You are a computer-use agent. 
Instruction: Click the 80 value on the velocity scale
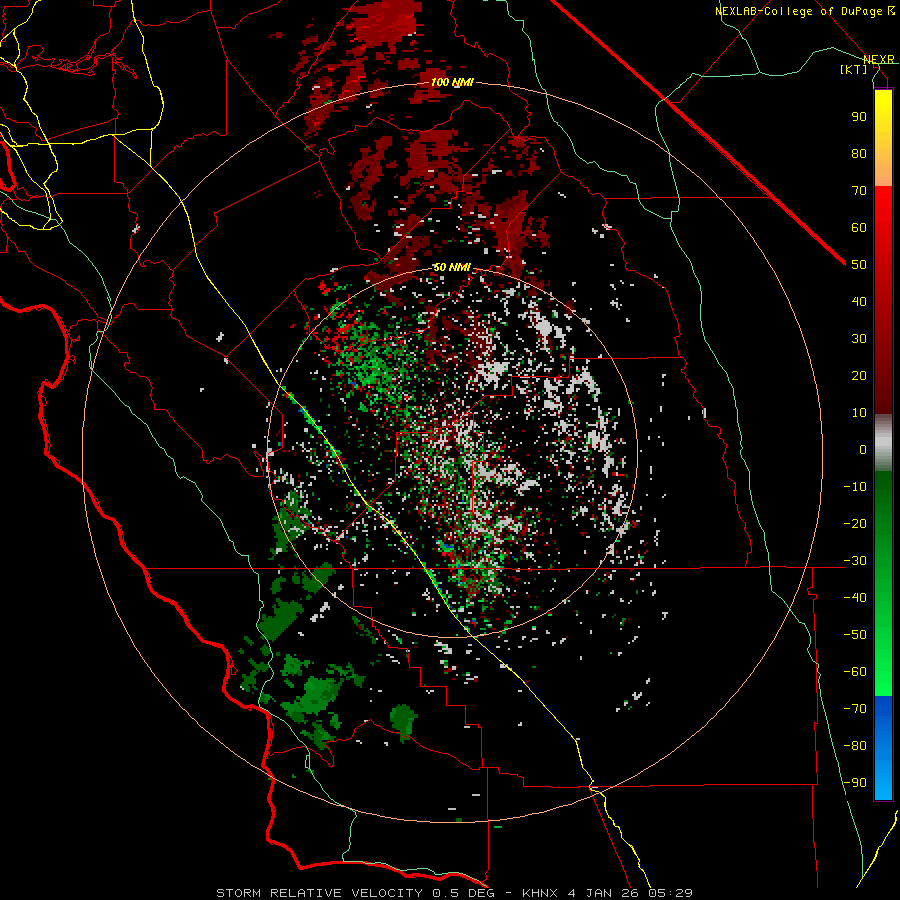click(859, 153)
